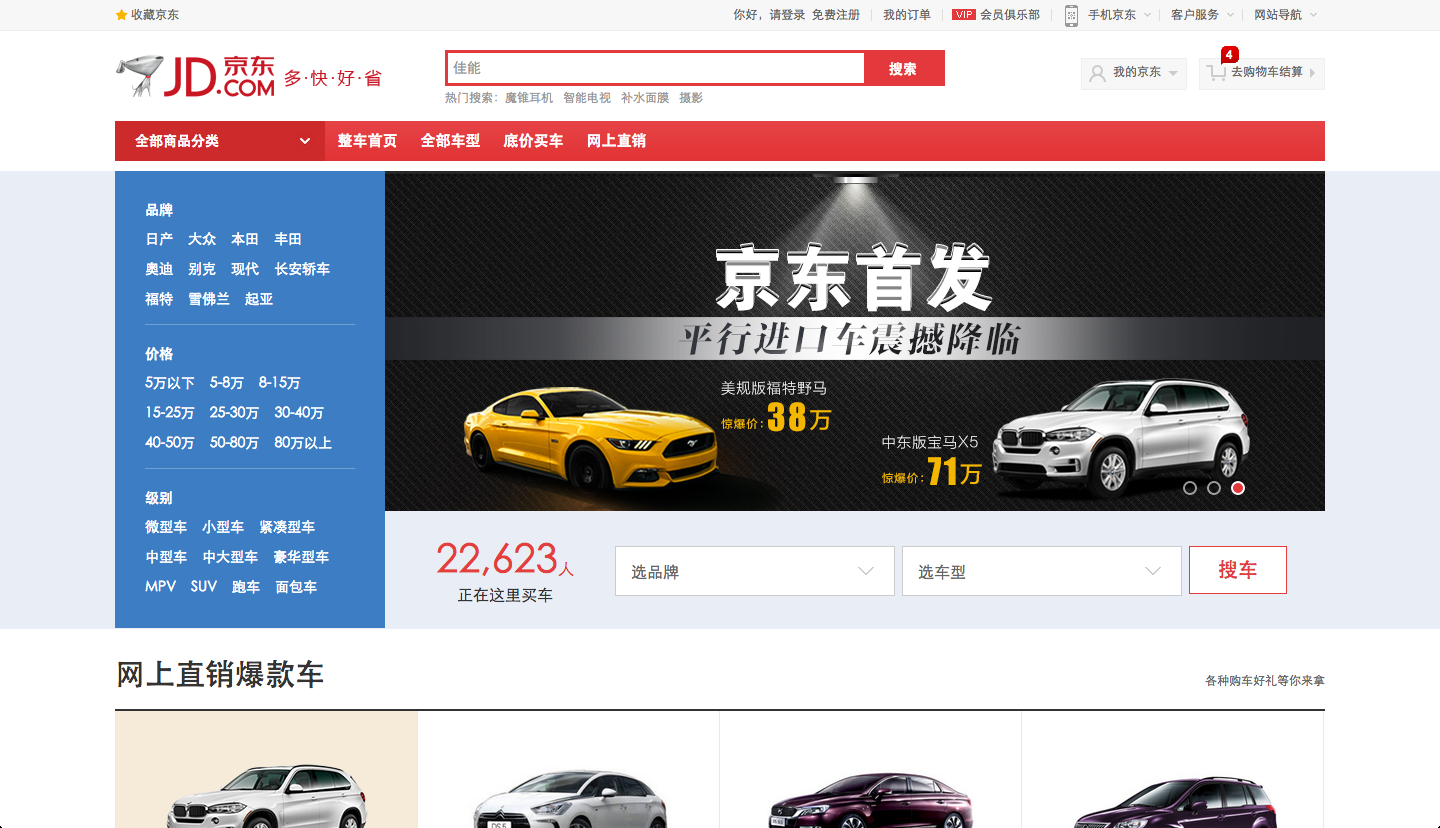This screenshot has height=828, width=1440.
Task: Filter by price 5万以下
Action: (170, 383)
